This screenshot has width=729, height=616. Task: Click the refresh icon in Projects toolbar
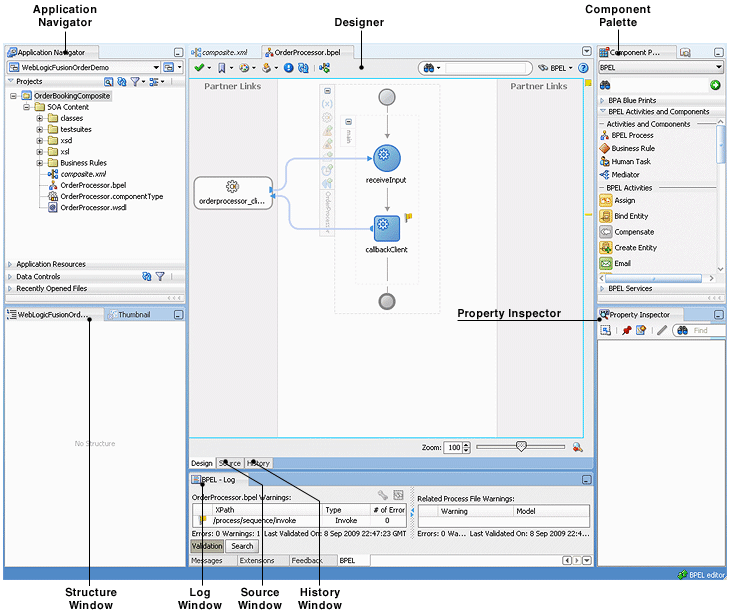pos(122,82)
